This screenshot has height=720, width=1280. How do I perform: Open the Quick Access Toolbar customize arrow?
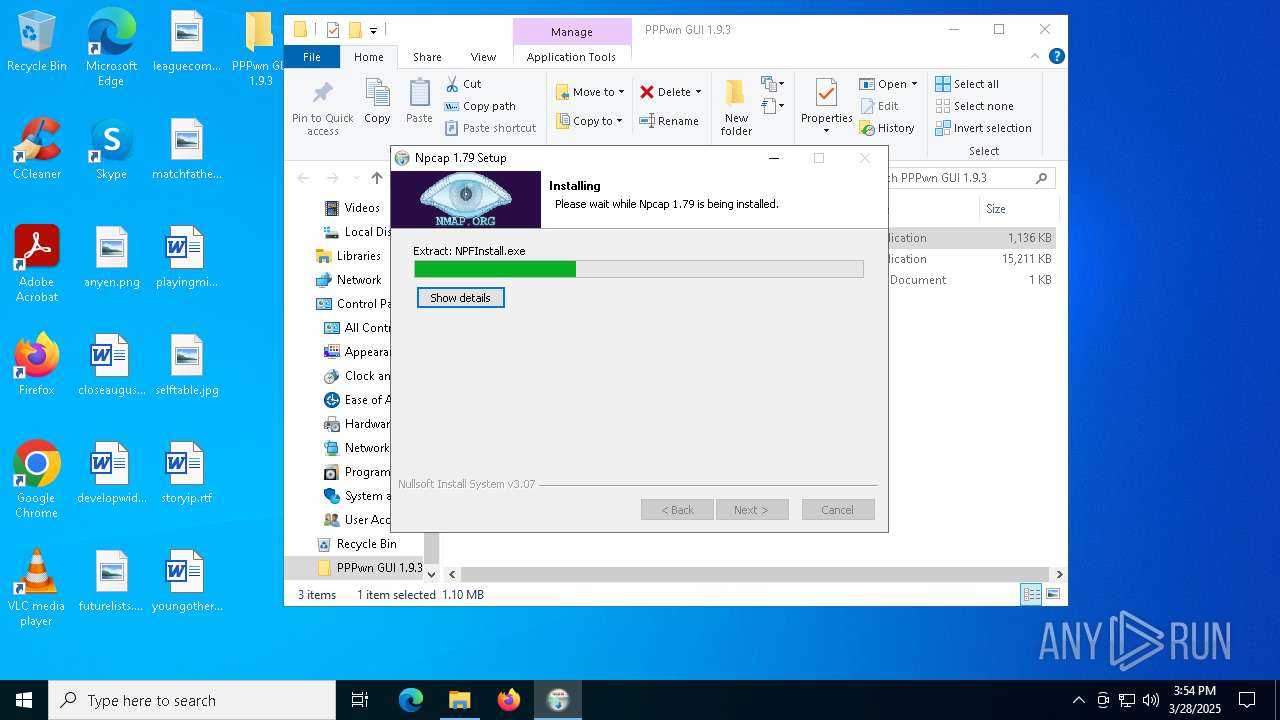coord(373,30)
